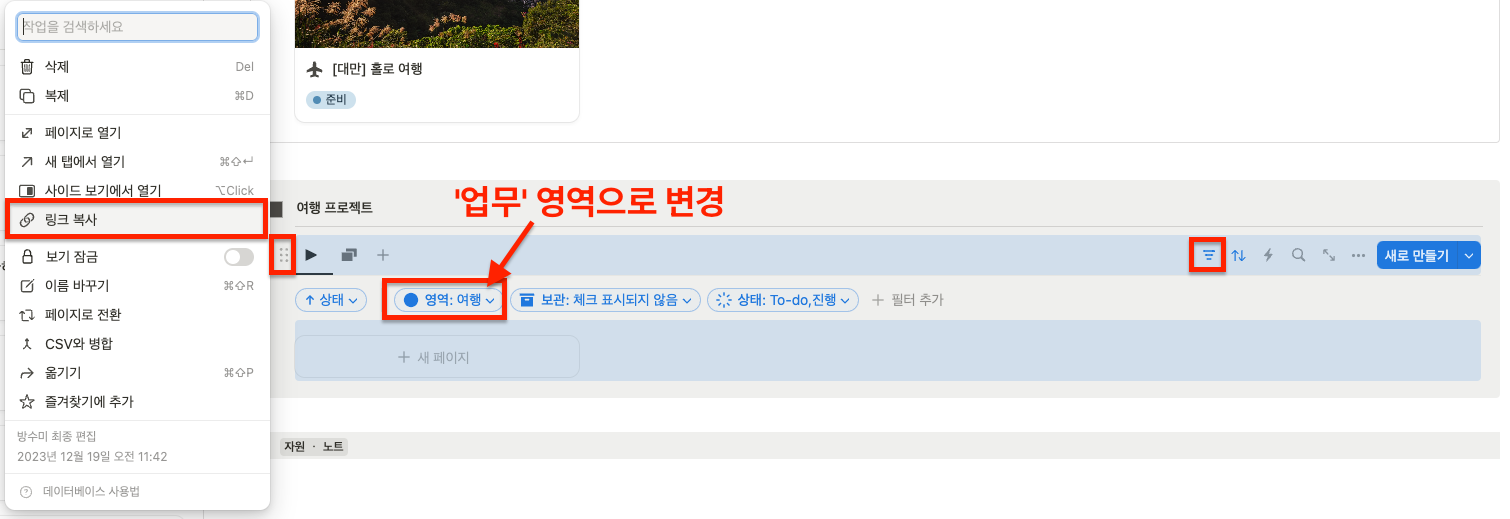Click the filter icon in the database toolbar
Image resolution: width=1510 pixels, height=519 pixels.
[x=1209, y=255]
